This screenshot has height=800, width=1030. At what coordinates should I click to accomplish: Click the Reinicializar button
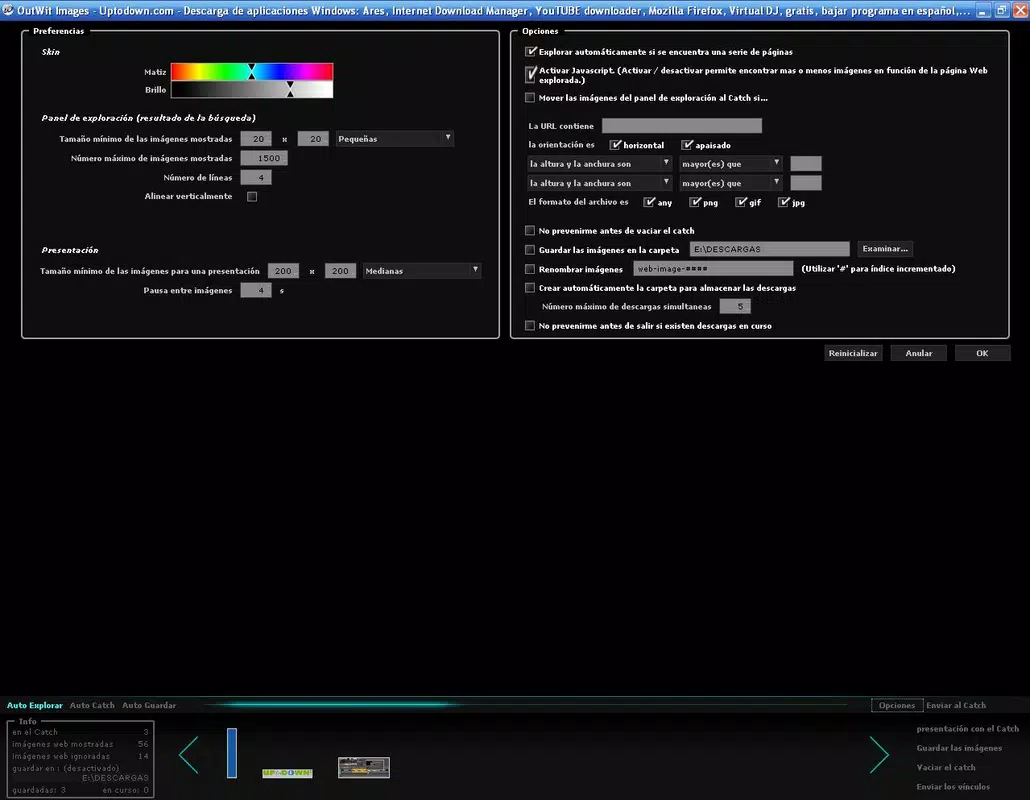click(x=853, y=353)
